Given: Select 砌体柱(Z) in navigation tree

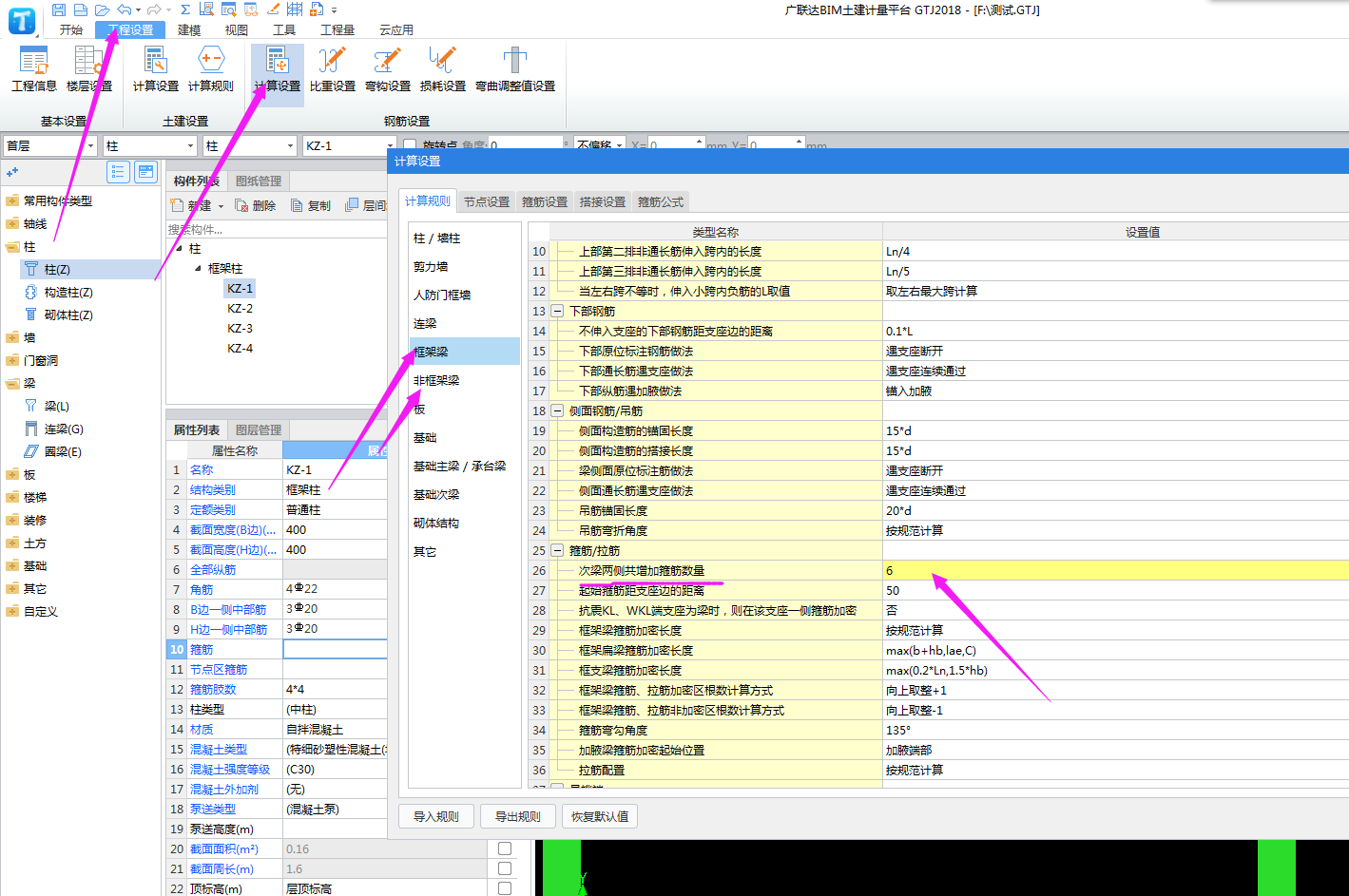Looking at the screenshot, I should click(x=68, y=315).
